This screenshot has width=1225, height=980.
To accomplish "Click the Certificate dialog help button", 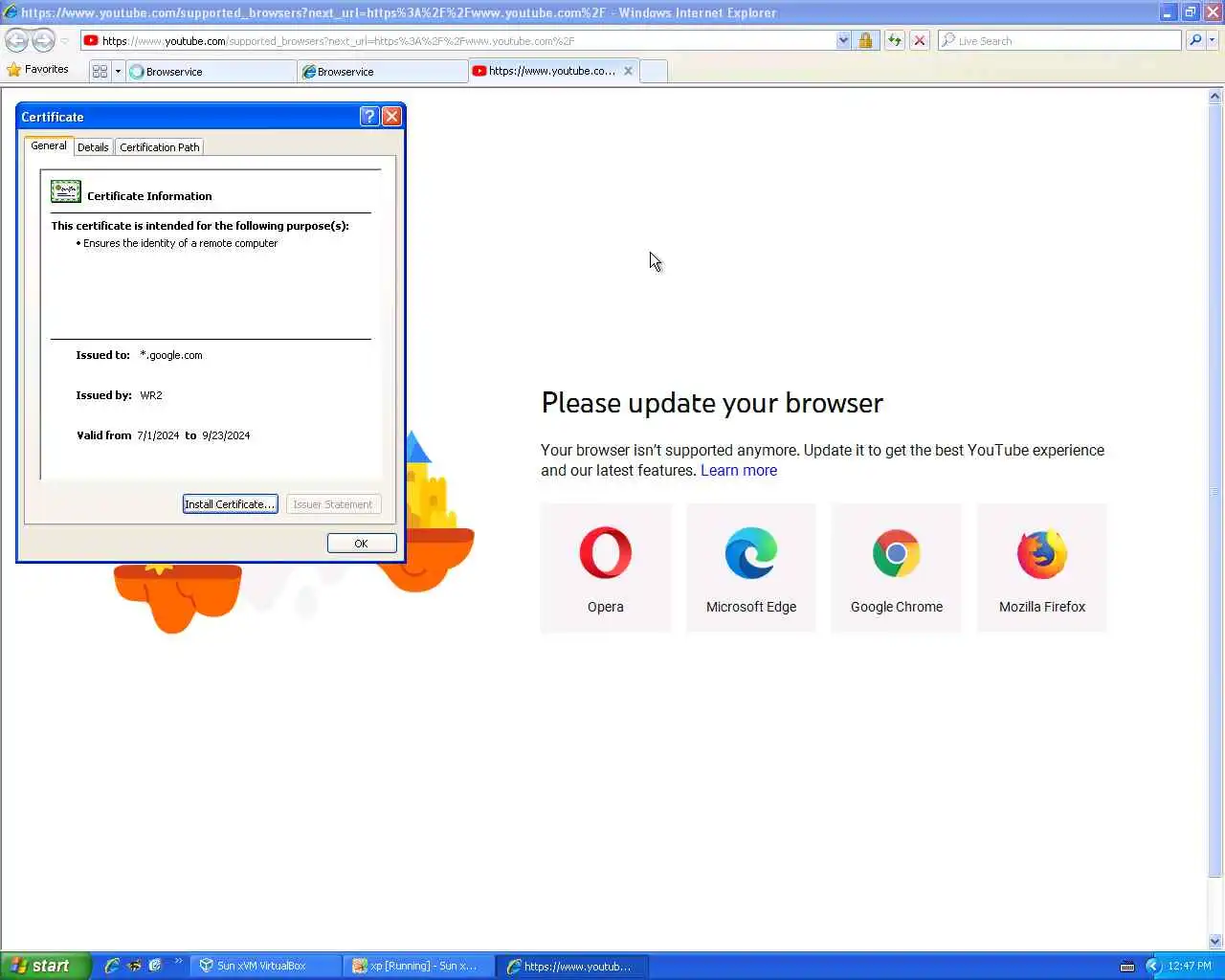I will [369, 116].
